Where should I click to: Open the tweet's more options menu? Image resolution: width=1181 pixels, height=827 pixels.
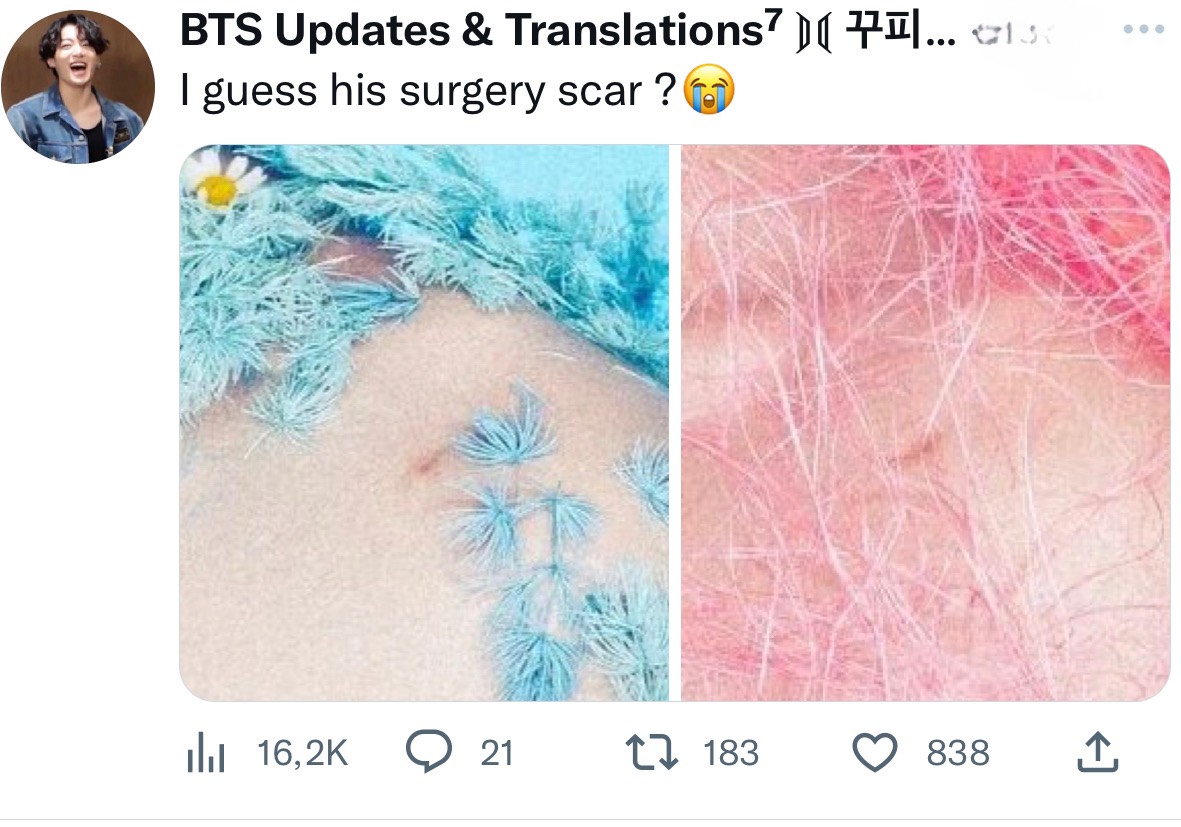click(1143, 29)
